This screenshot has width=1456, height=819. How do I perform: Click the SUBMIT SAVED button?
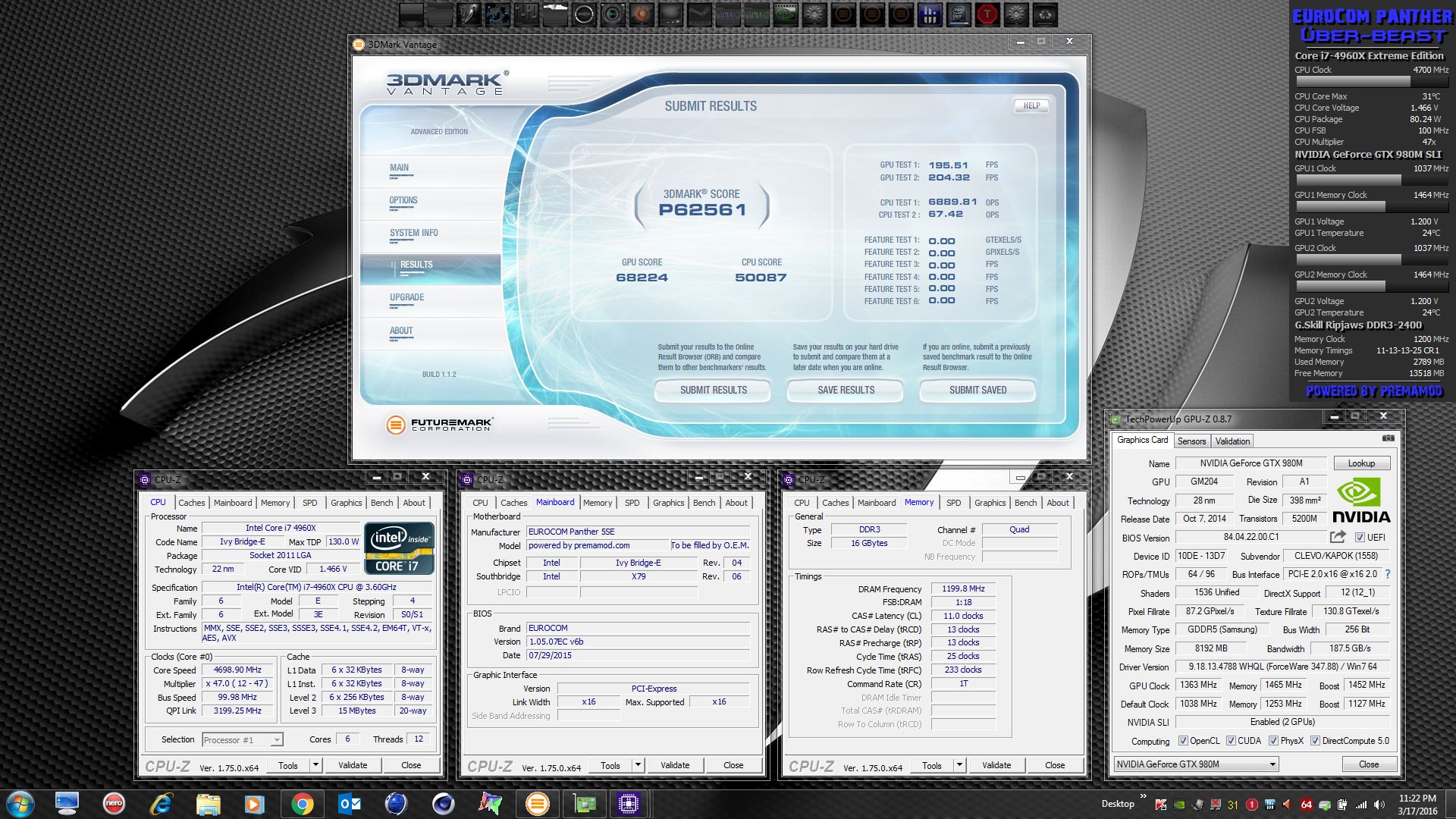coord(978,390)
